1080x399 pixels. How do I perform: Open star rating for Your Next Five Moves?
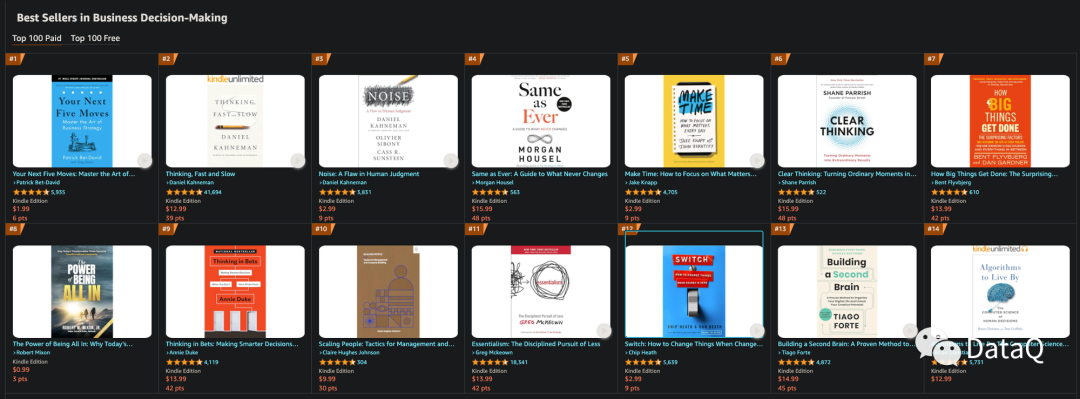pos(30,192)
